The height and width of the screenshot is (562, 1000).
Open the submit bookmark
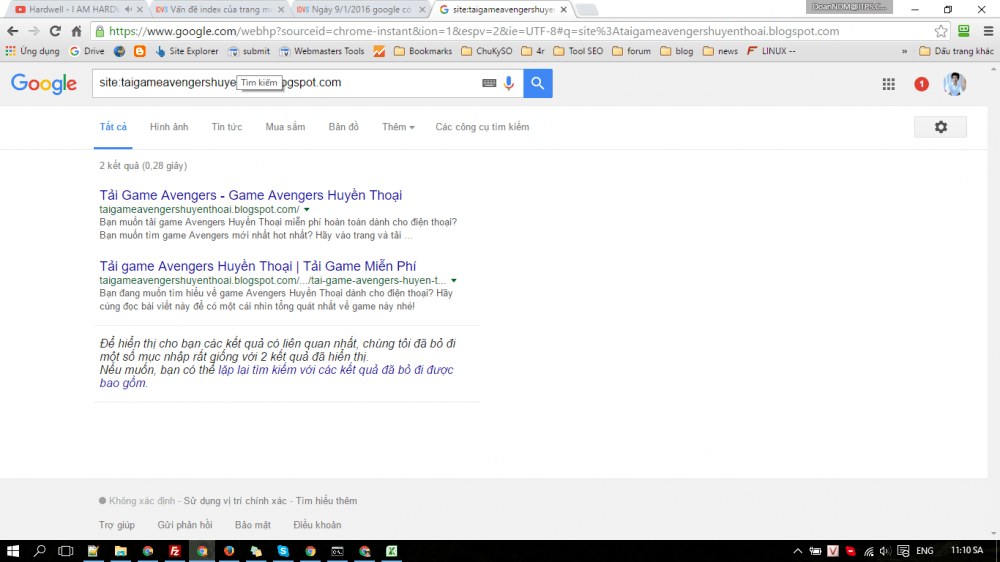tap(249, 51)
